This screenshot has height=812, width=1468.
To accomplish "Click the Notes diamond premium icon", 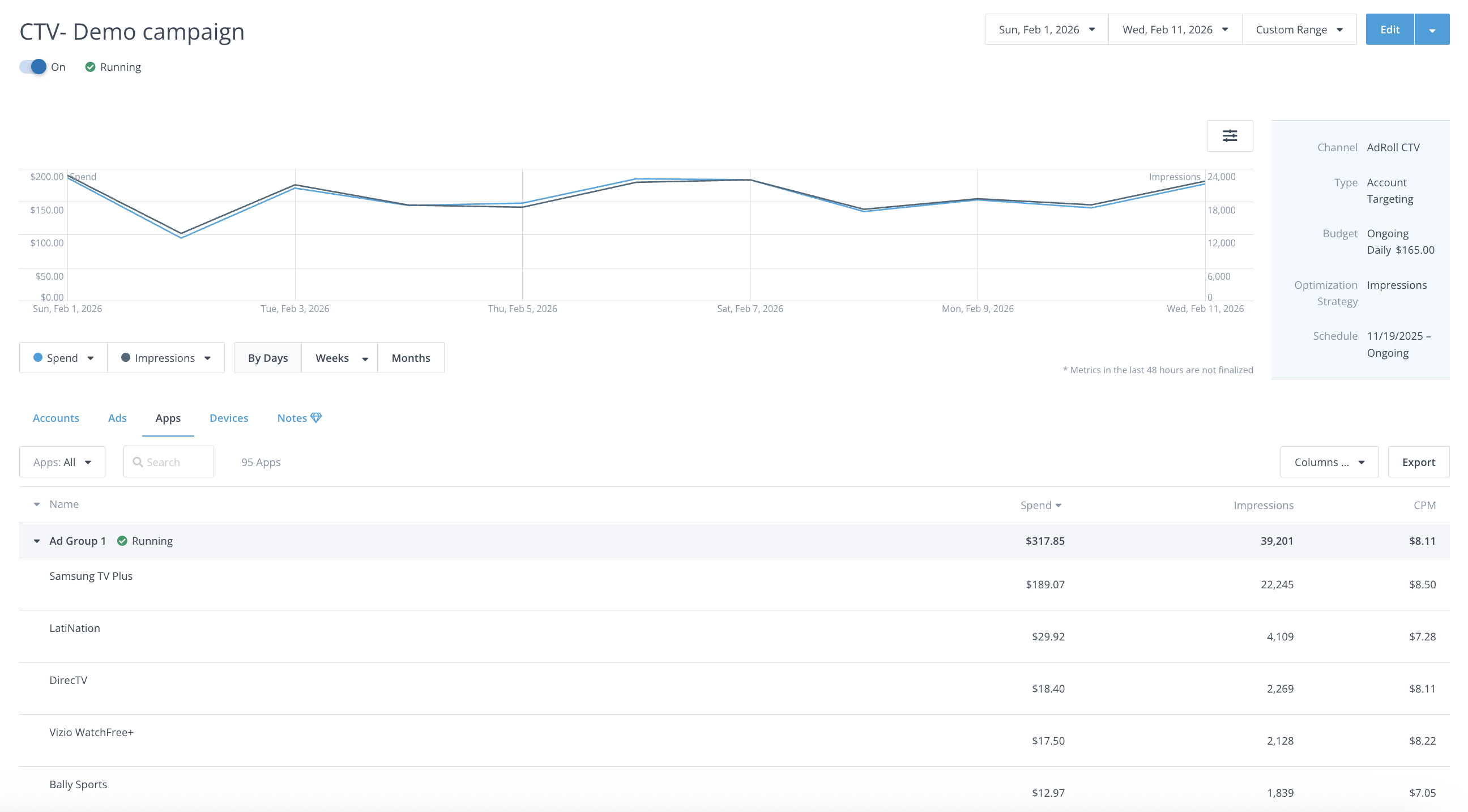I will (x=316, y=418).
